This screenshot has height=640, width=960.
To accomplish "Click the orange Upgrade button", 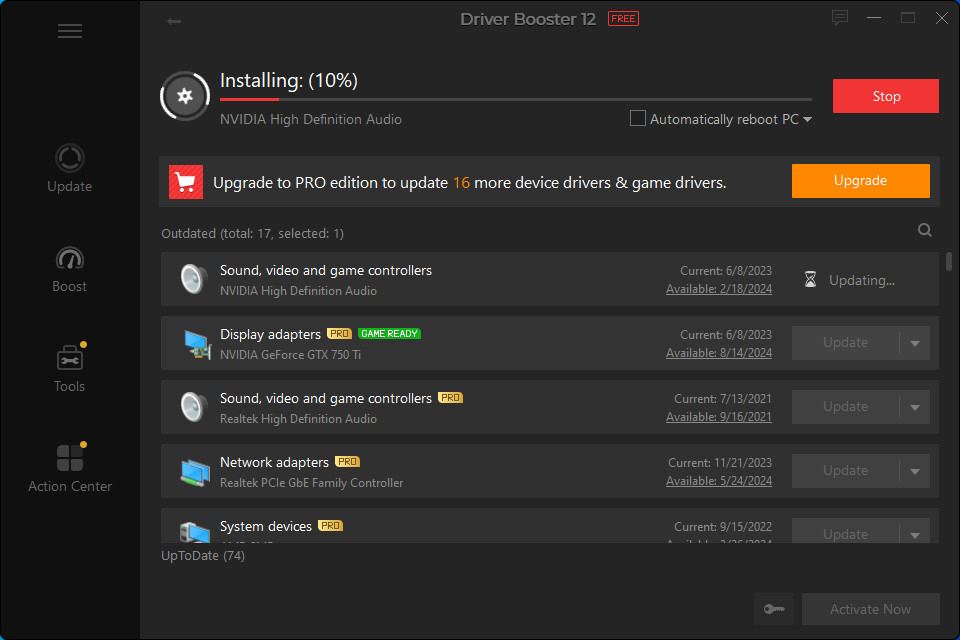I will pyautogui.click(x=860, y=181).
